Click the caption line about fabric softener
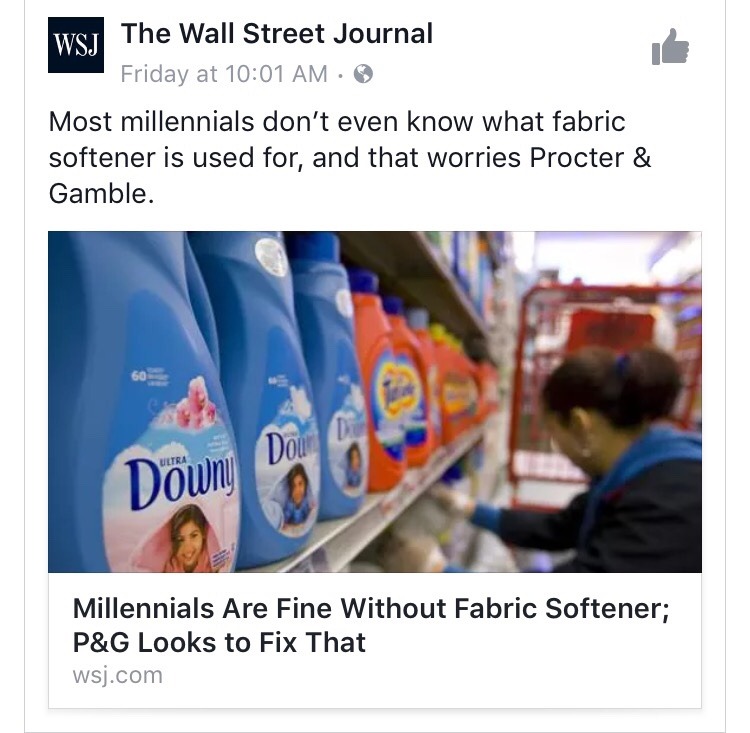This screenshot has height=733, width=750. [350, 157]
